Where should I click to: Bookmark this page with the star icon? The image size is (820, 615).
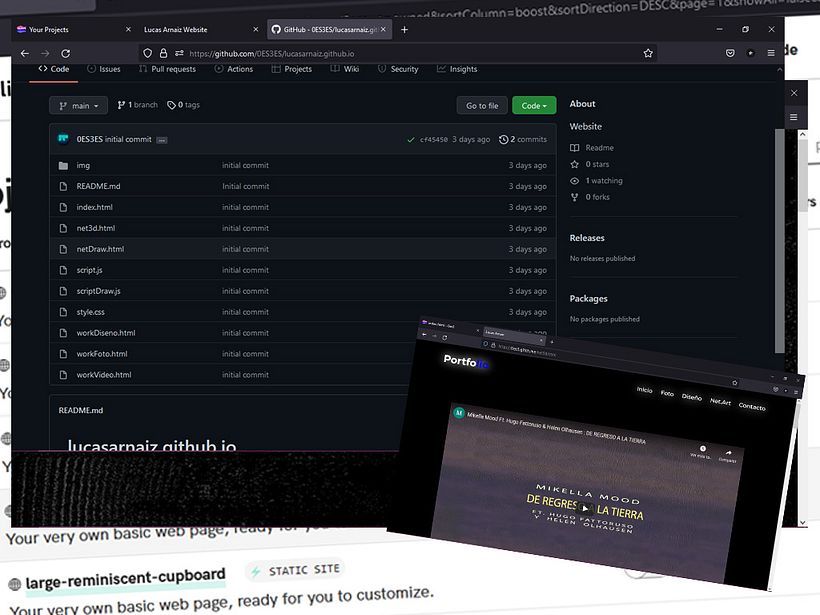pos(648,53)
